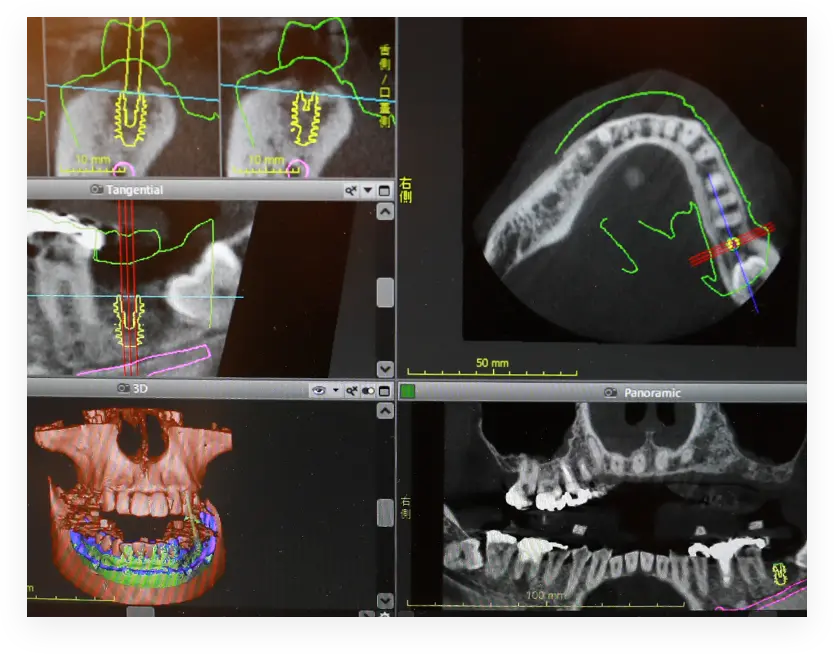This screenshot has height=654, width=834.
Task: Click scroll-down arrow of the Tangential view
Action: coord(384,368)
